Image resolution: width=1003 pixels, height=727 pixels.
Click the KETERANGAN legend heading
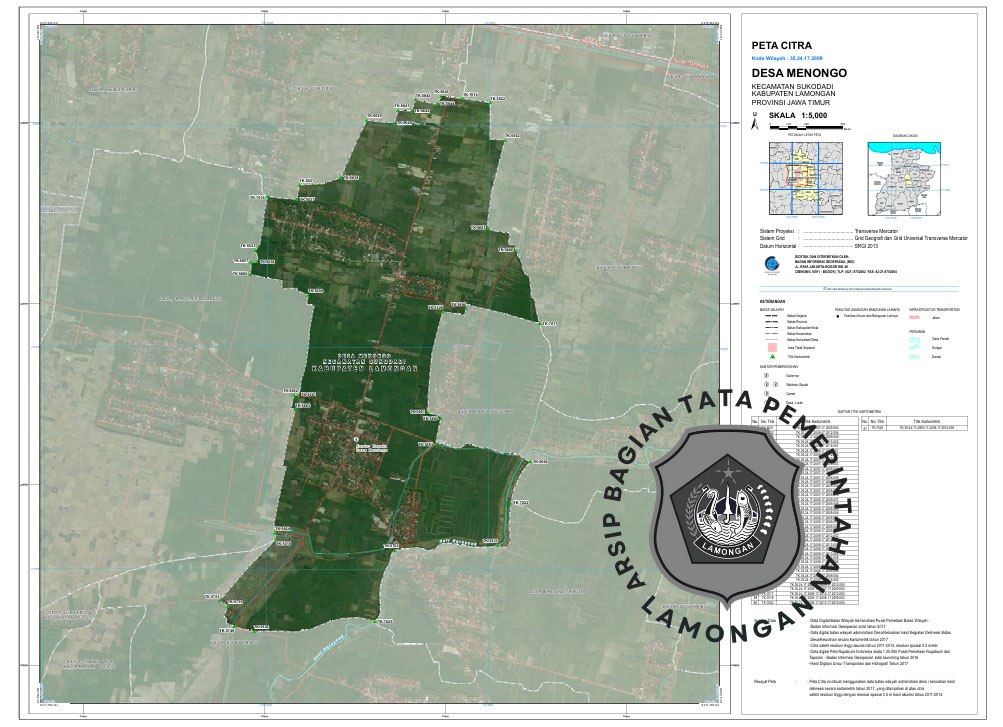click(x=771, y=301)
